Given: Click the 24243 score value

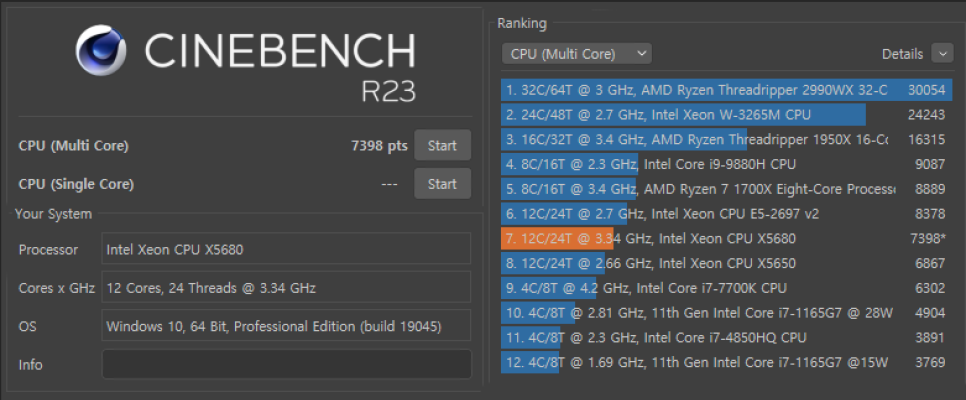Looking at the screenshot, I should tap(927, 115).
